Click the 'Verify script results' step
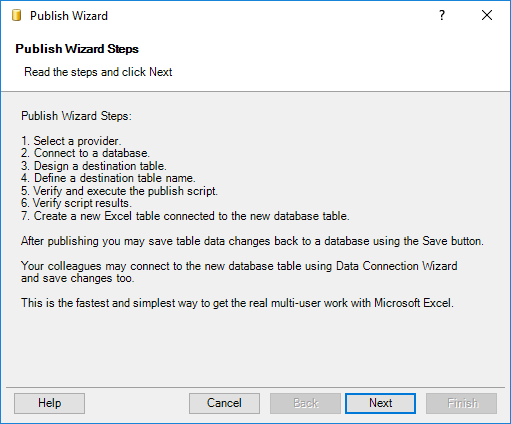Screen dimensions: 511x424 pos(76,203)
